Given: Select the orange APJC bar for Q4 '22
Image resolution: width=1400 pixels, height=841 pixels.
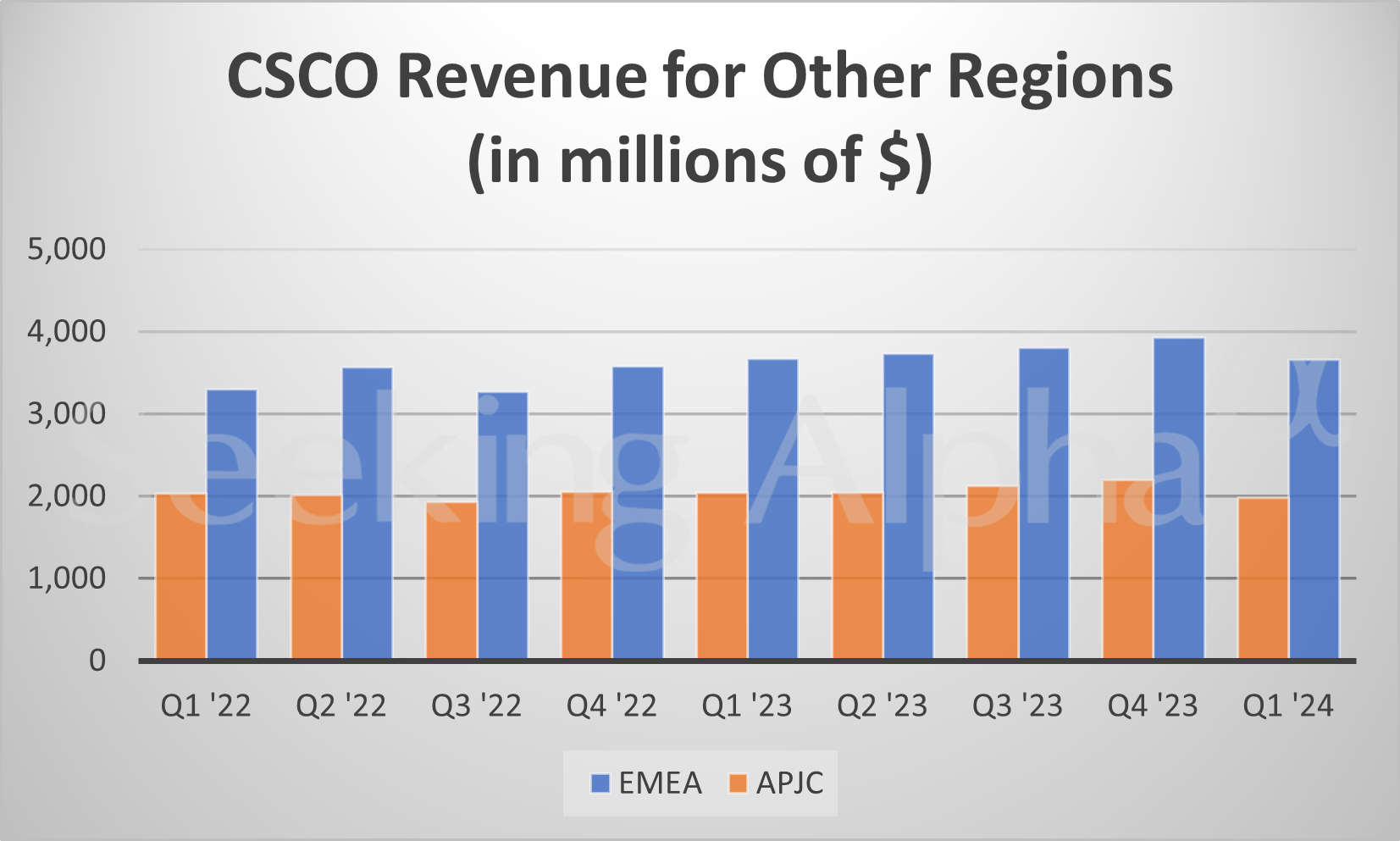Looking at the screenshot, I should tap(587, 575).
